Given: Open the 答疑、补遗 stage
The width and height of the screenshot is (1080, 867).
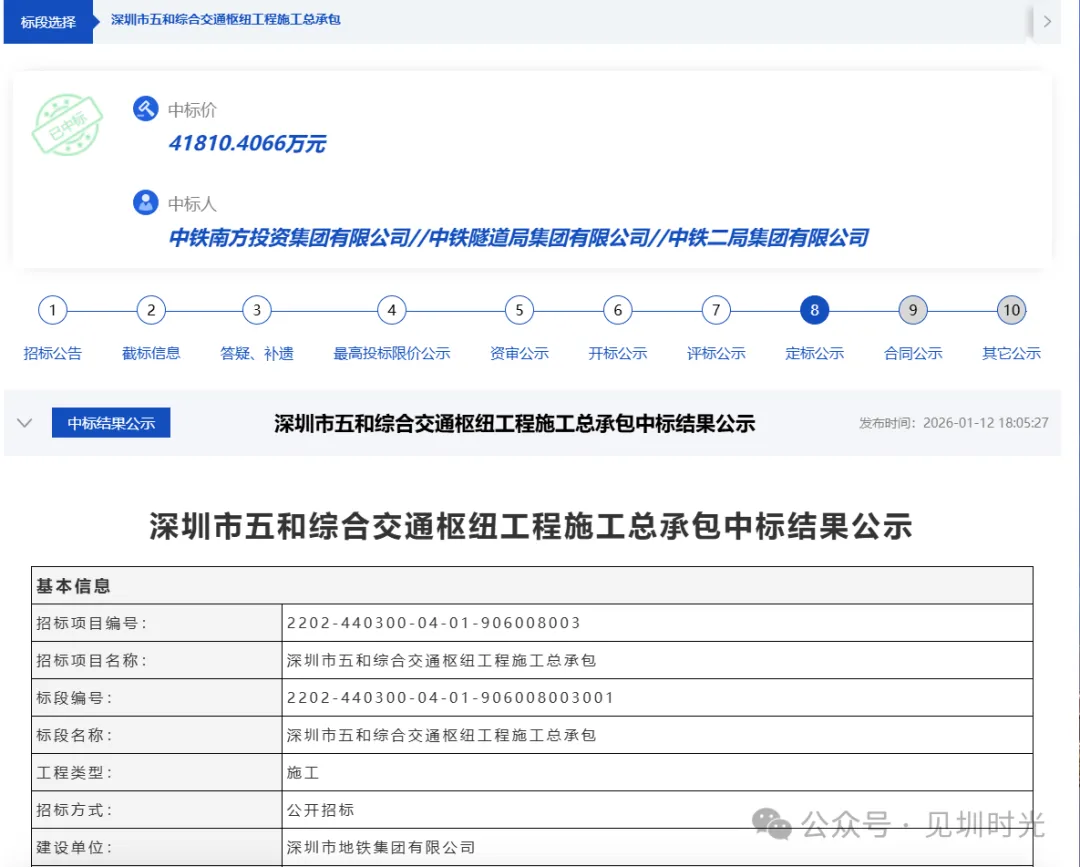Looking at the screenshot, I should [x=257, y=353].
